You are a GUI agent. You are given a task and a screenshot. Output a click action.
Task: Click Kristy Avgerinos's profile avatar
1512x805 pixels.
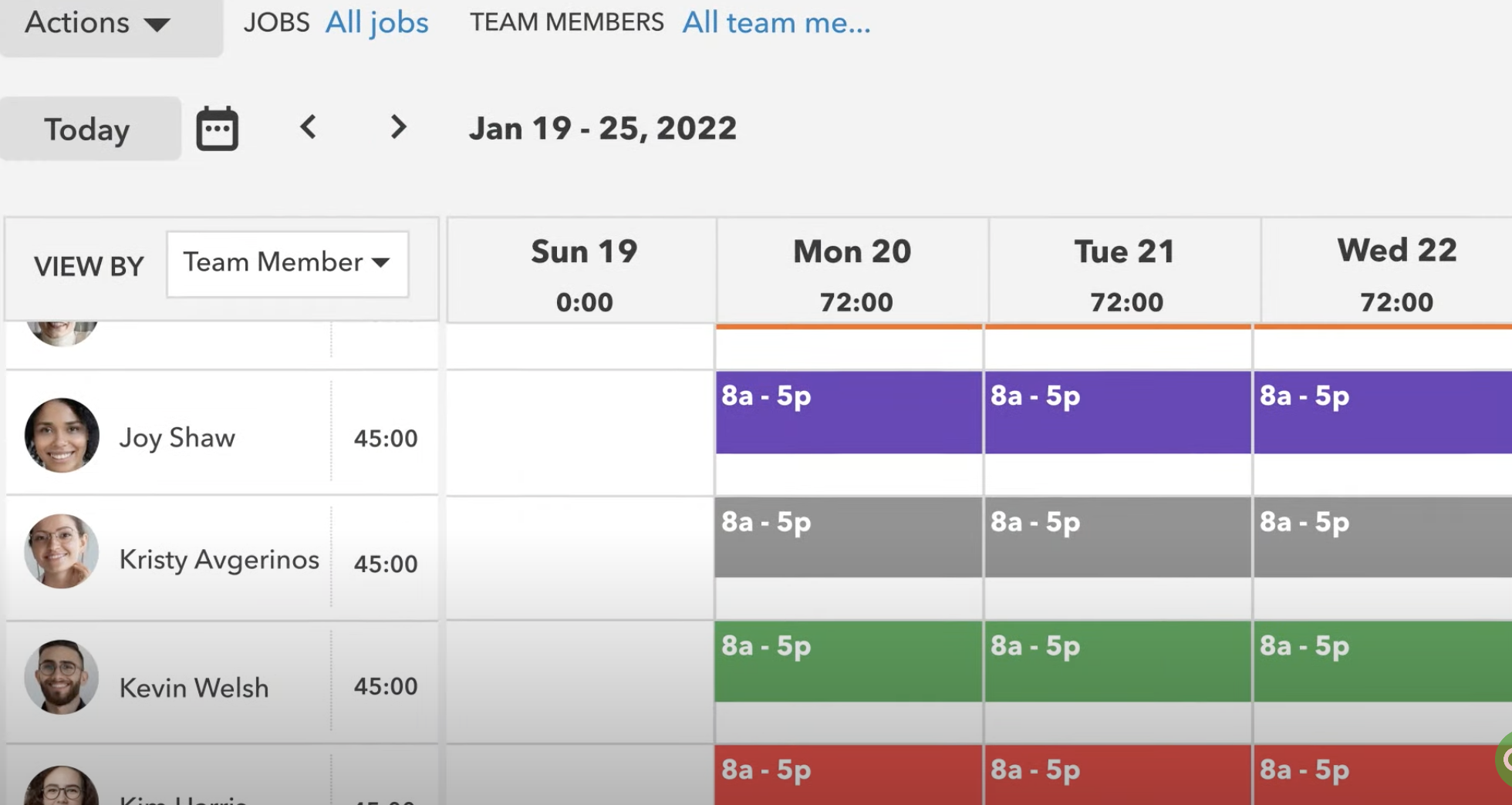[x=61, y=552]
